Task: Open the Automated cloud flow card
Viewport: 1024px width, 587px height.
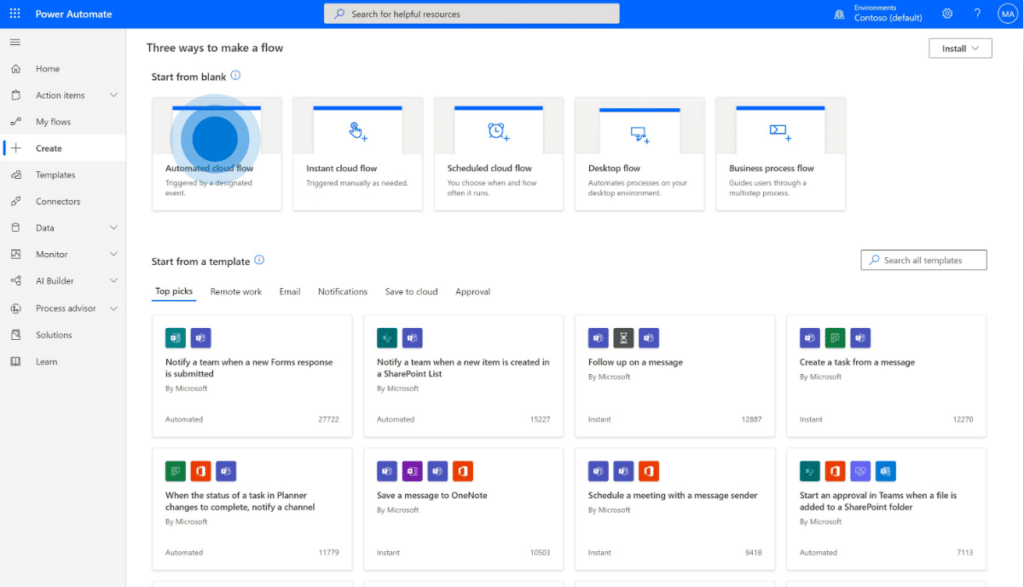Action: coord(216,152)
